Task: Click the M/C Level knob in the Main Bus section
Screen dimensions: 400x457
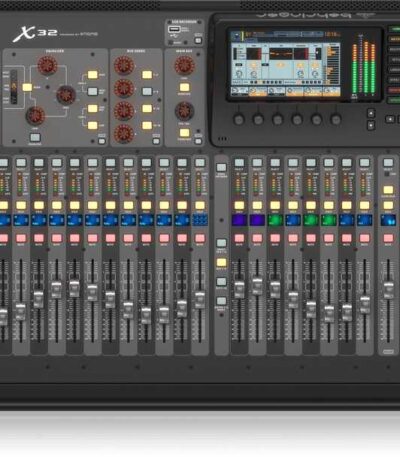Action: 184,111
